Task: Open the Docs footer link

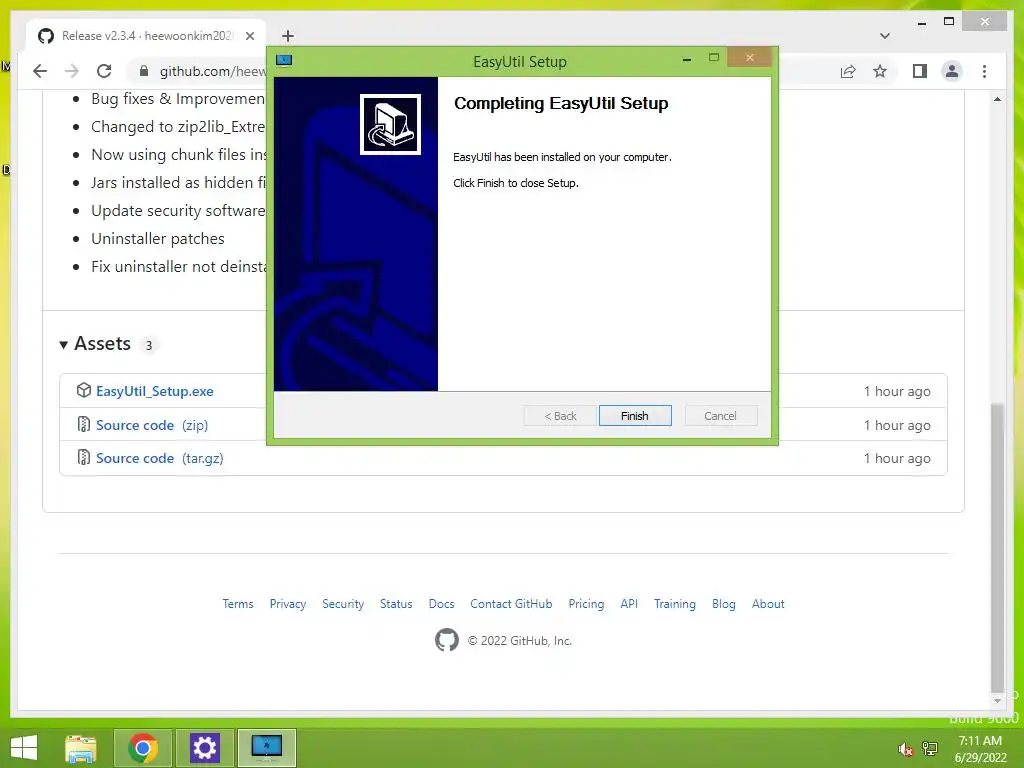Action: [x=441, y=604]
